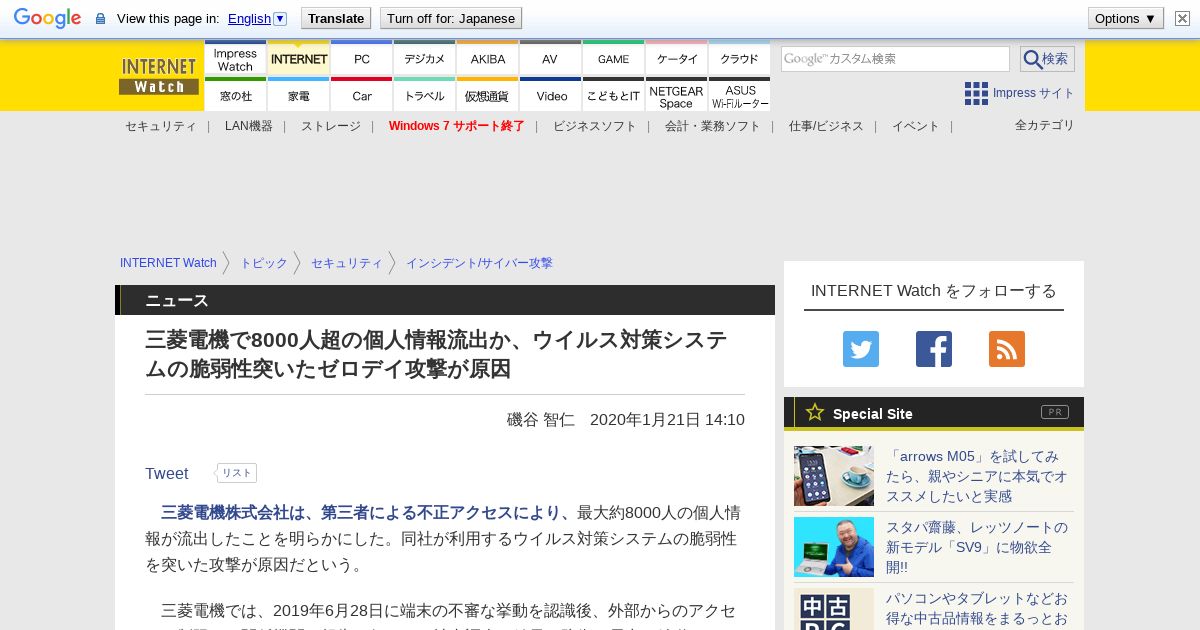Open the RSS feed icon
1200x630 pixels.
(1007, 349)
